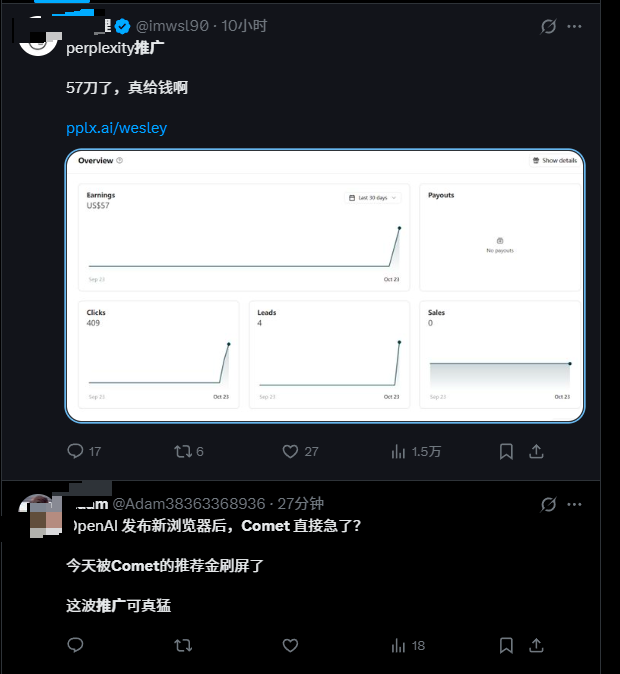Open the pplx.ai/wesley link
Viewport: 620px width, 674px height.
tap(117, 128)
